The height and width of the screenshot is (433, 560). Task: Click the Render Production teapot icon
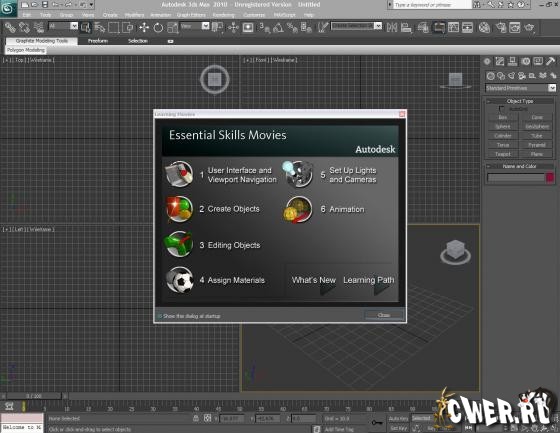pos(530,28)
